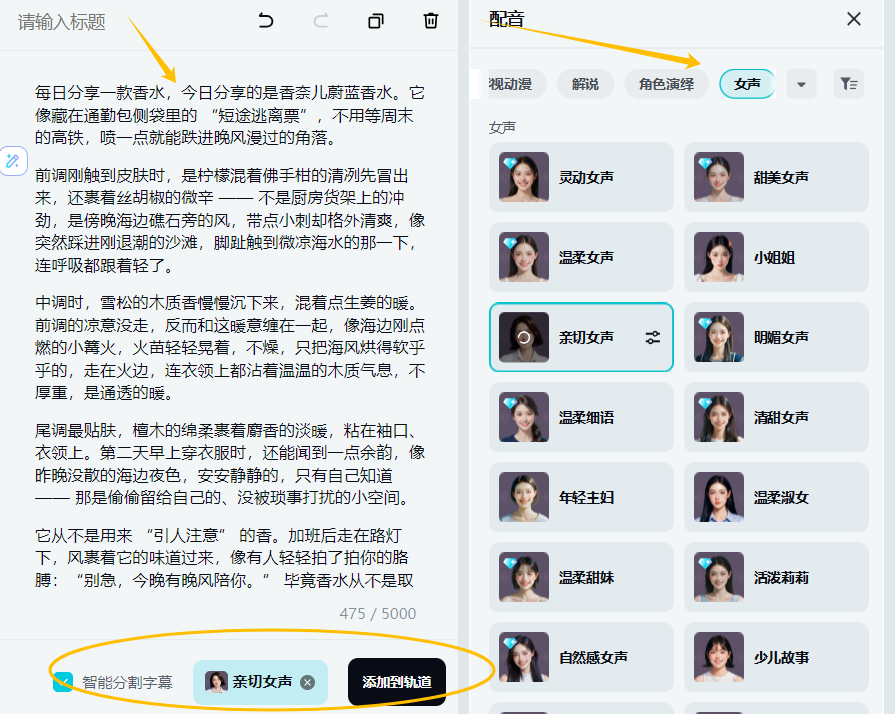Expand more voice categories dropdown
Image resolution: width=895 pixels, height=714 pixels.
[x=801, y=84]
